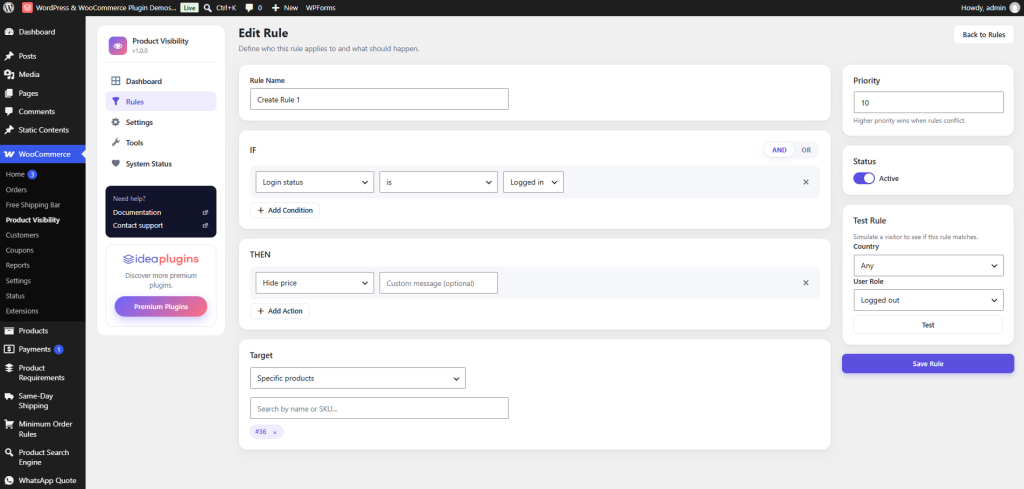Image resolution: width=1024 pixels, height=489 pixels.
Task: Open plugin Dashboard menu item
Action: click(161, 82)
